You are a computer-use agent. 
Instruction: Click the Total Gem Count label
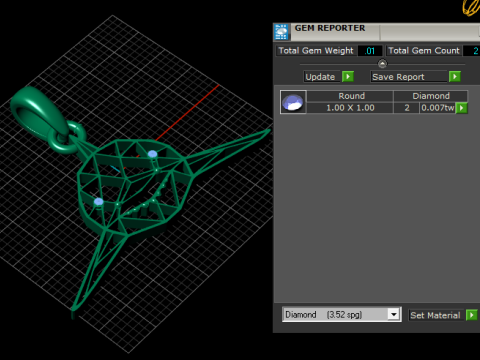pyautogui.click(x=424, y=51)
